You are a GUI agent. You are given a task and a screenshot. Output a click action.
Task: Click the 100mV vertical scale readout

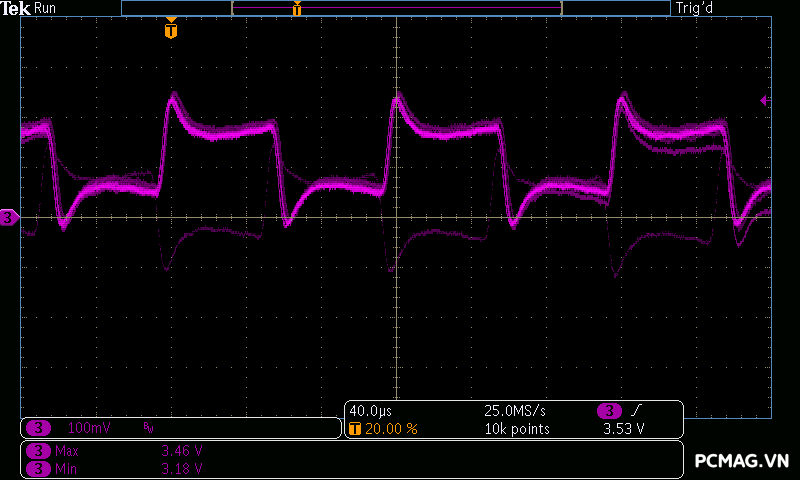88,428
